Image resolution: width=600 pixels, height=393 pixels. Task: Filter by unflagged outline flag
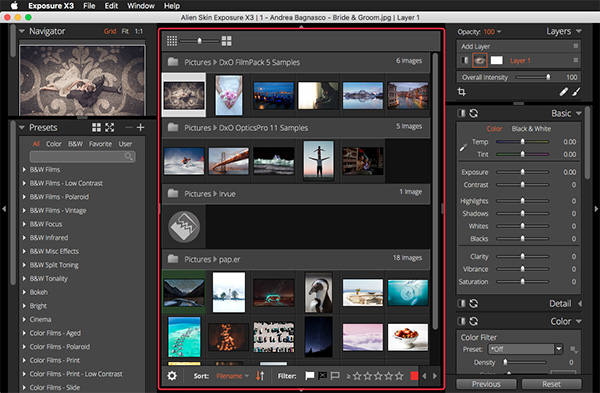pos(335,376)
